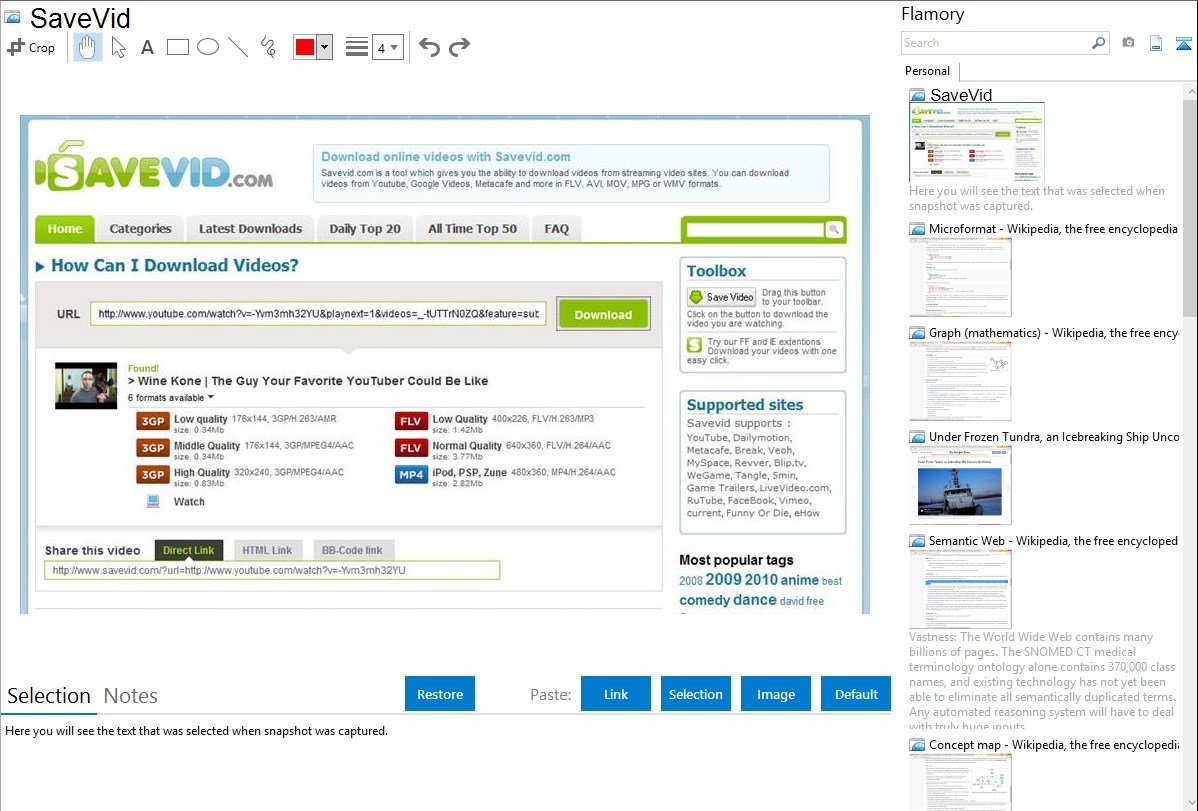
Task: Open the Under Frozen Tundra snapshot title
Action: 1054,437
